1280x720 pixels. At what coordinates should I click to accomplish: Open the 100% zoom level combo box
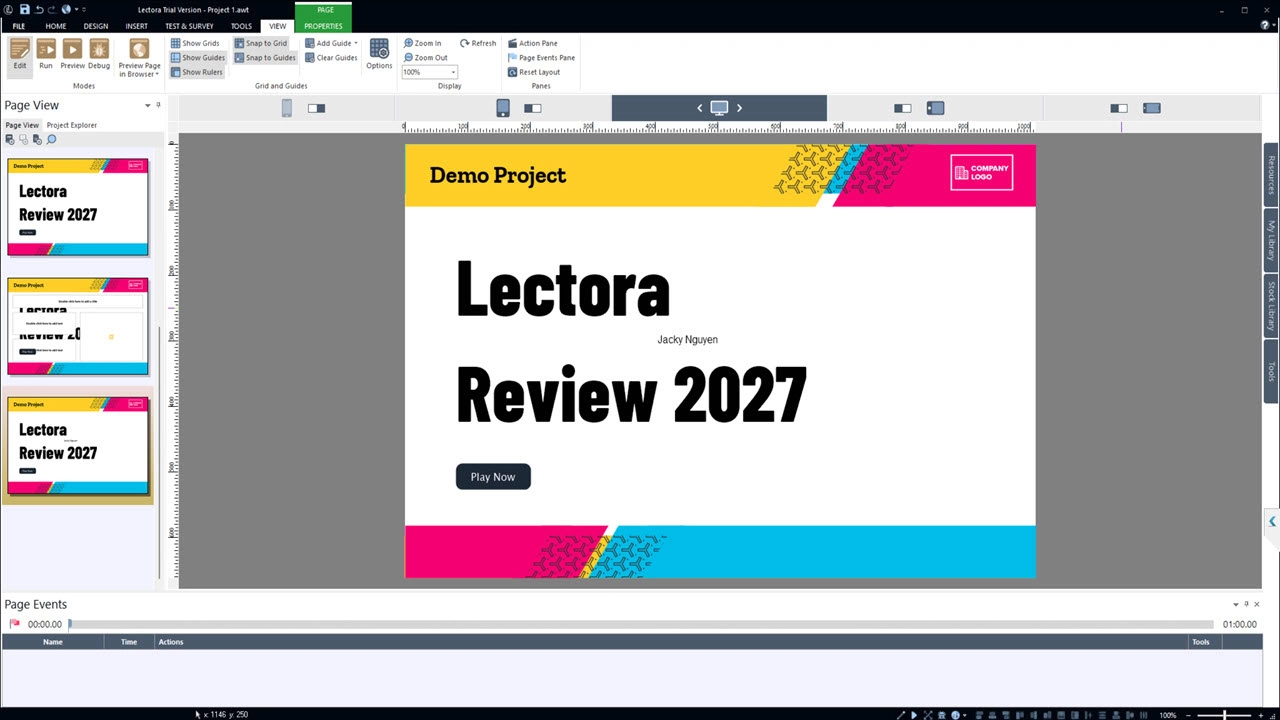tap(429, 72)
